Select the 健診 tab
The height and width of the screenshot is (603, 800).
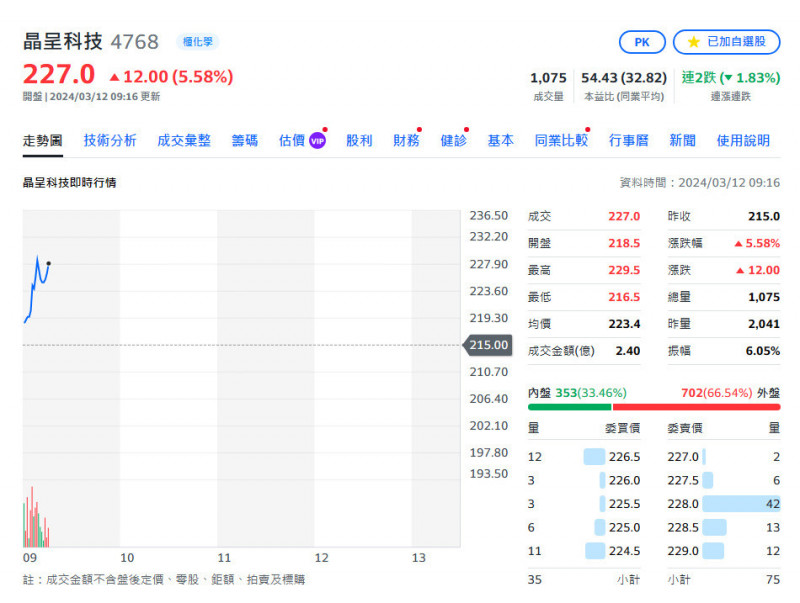click(454, 140)
